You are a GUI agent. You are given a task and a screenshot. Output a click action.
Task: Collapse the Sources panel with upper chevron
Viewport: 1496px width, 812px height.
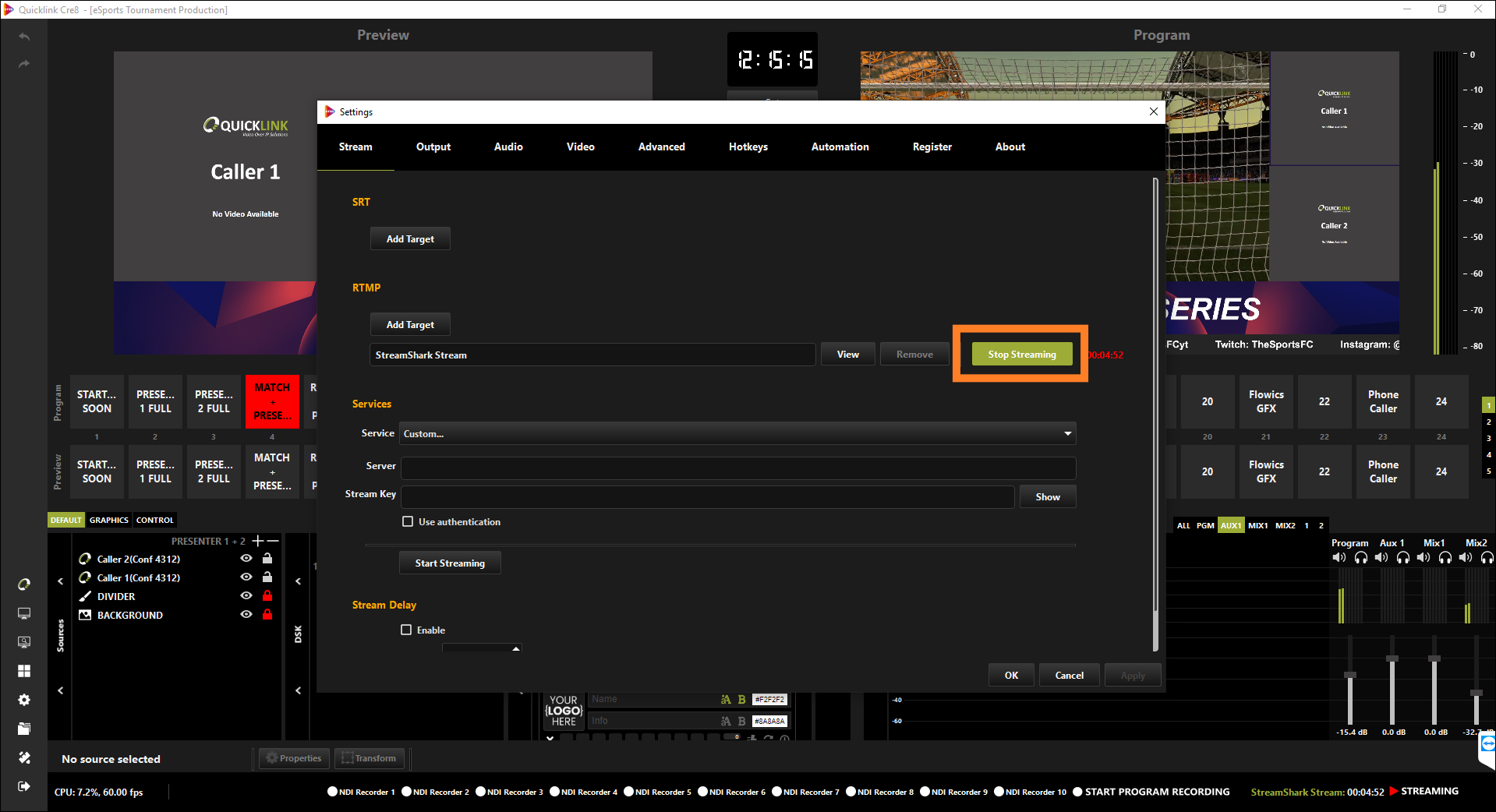coord(61,581)
